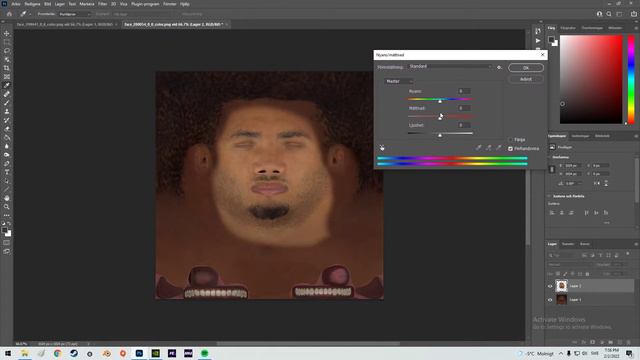This screenshot has width=640, height=360.
Task: Click the Avbryt button
Action: click(x=526, y=79)
